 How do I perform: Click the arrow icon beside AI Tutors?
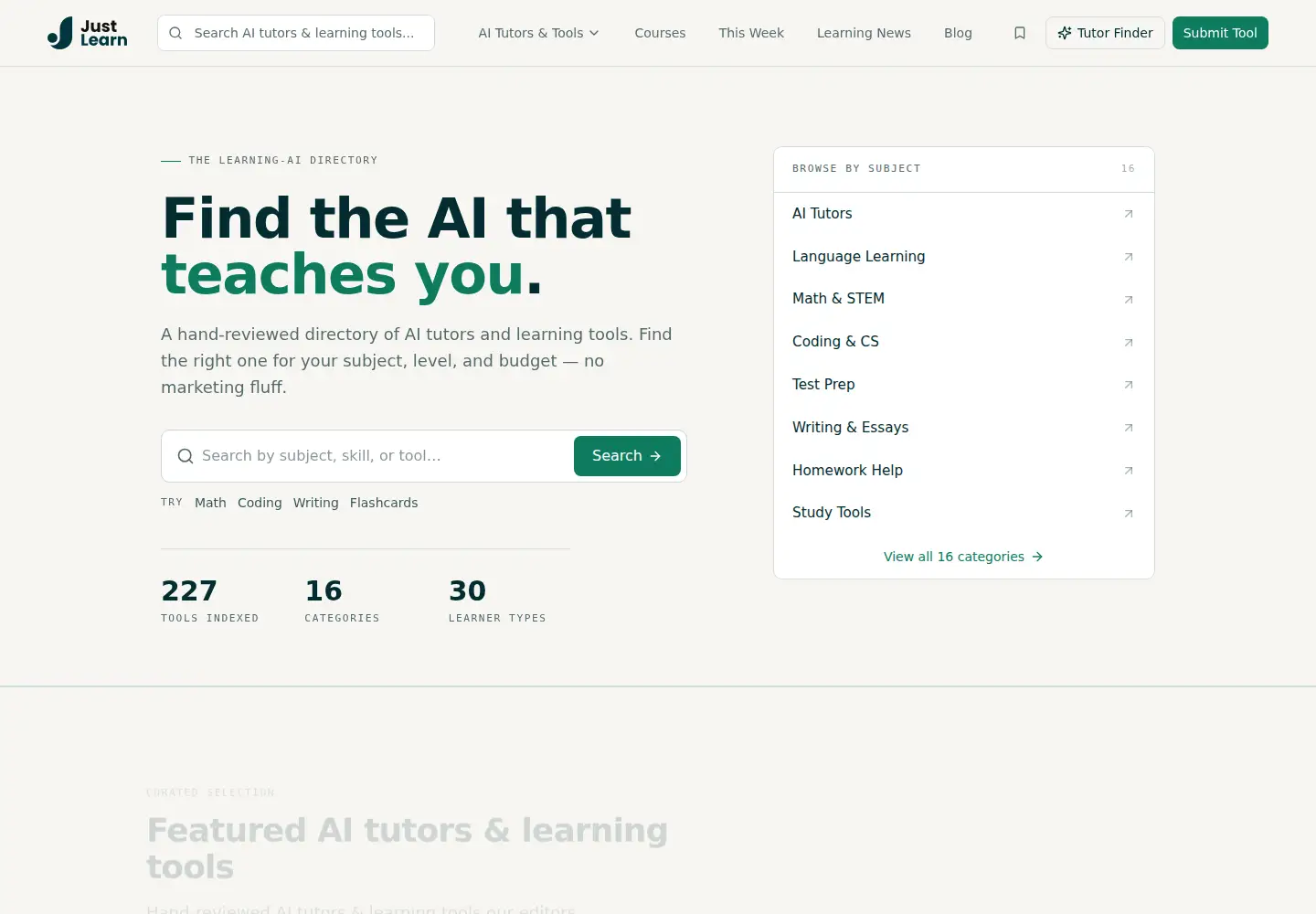coord(1129,214)
